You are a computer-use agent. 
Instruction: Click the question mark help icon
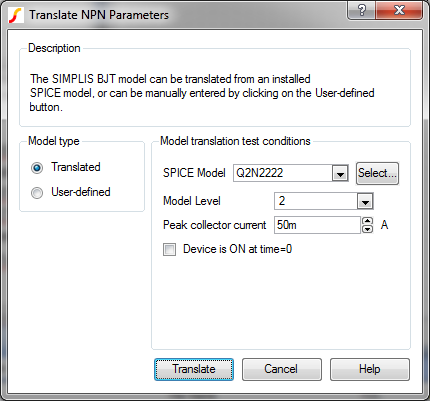[x=362, y=10]
